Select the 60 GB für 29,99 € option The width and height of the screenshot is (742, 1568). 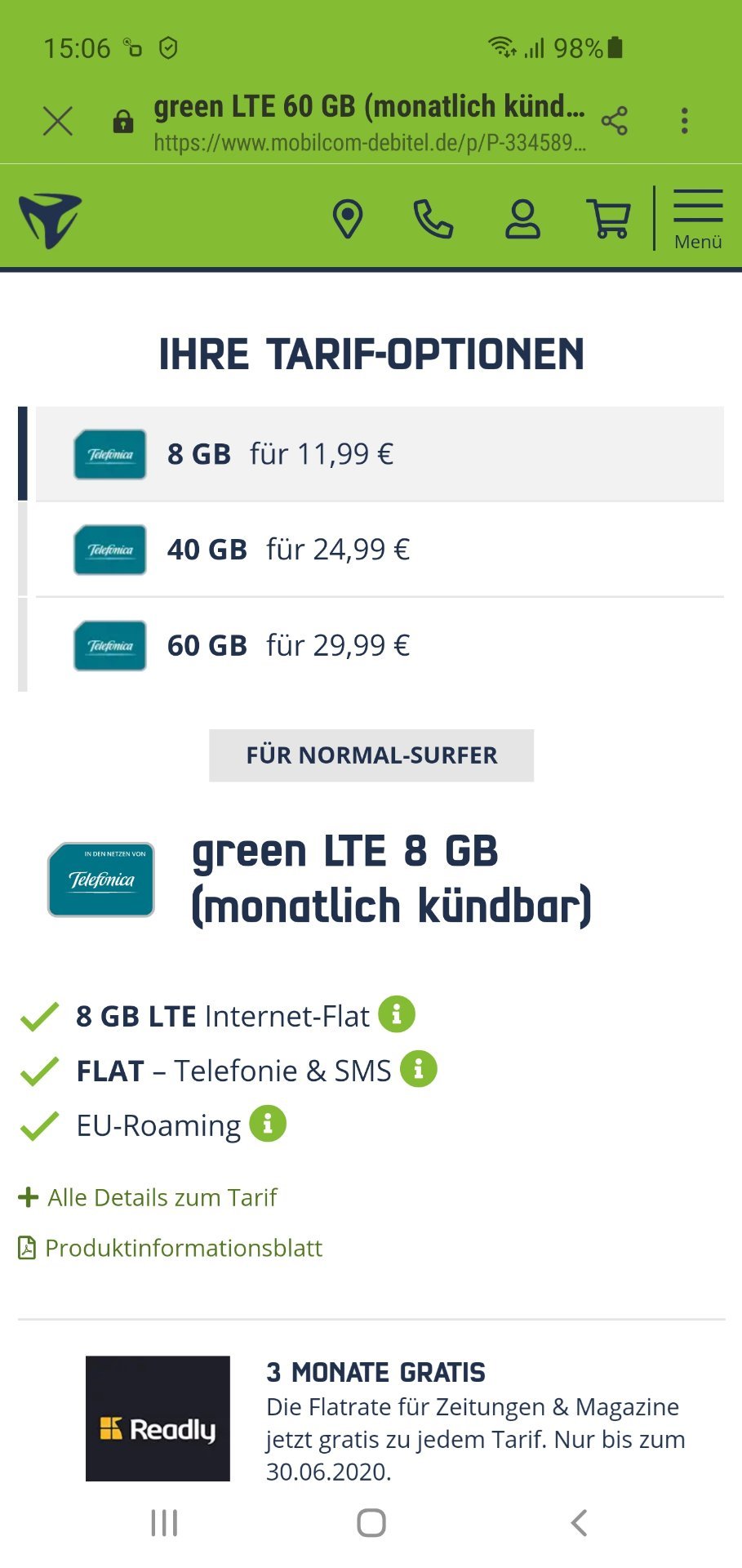point(380,645)
